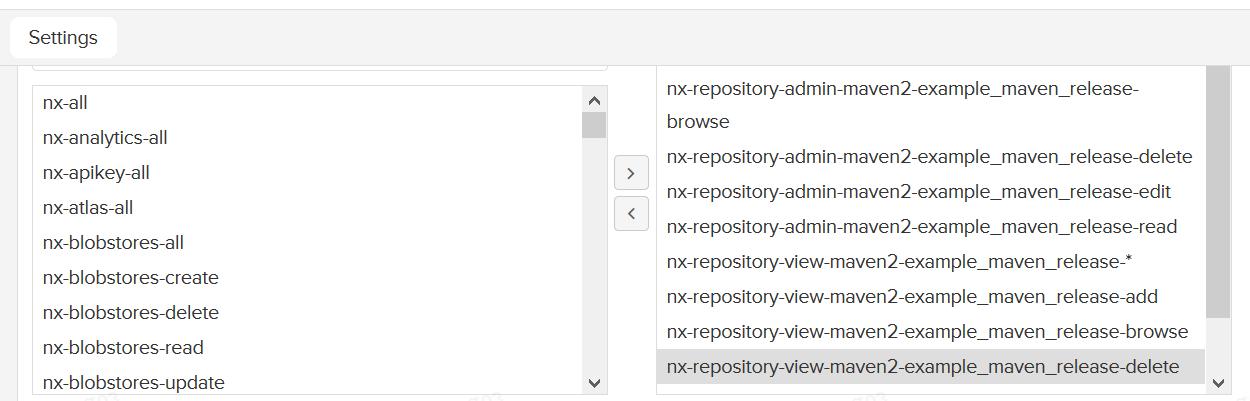Click the move-left arrow button
1250x401 pixels.
click(631, 213)
